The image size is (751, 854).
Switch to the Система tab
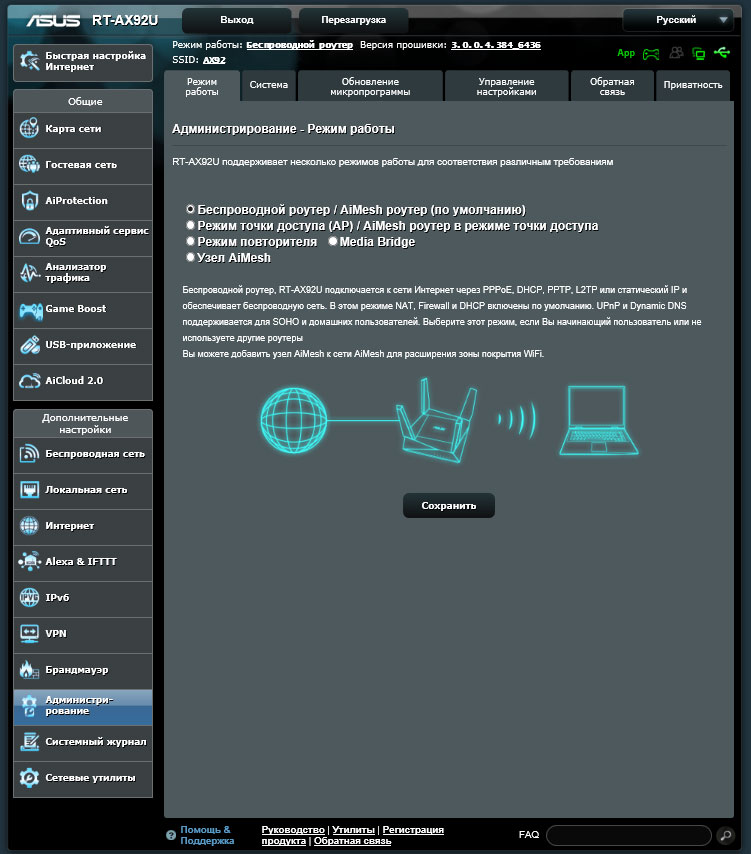tap(268, 86)
